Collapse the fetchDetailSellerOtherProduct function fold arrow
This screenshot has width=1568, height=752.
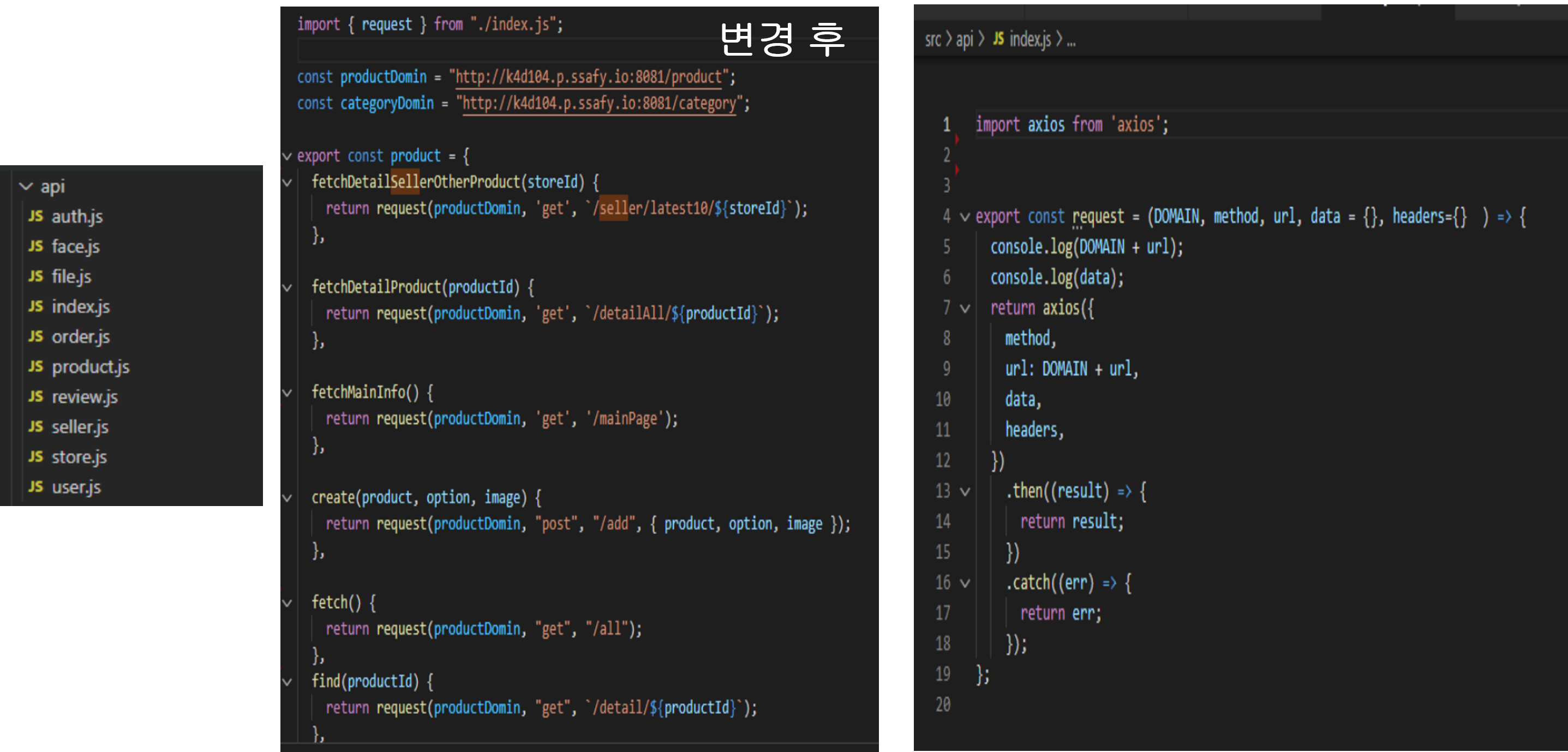click(286, 182)
